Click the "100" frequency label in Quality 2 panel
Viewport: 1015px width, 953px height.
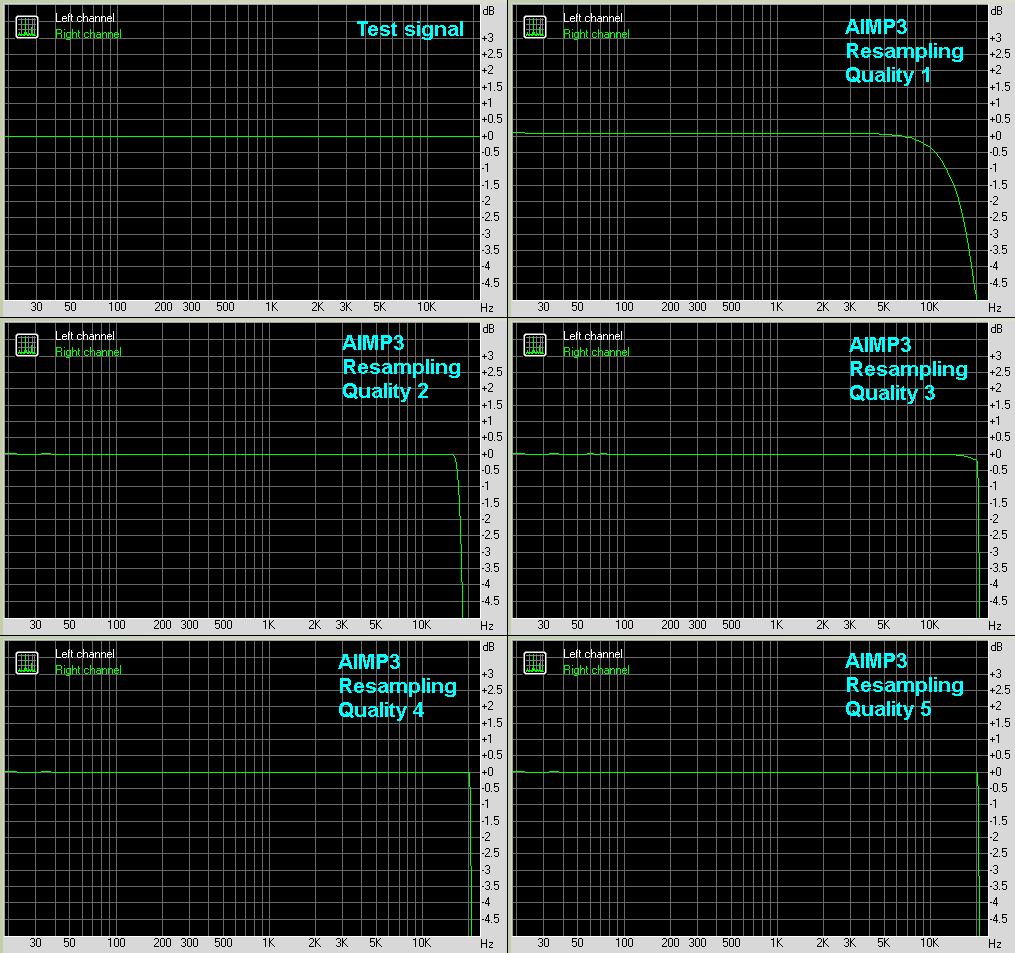tap(116, 625)
